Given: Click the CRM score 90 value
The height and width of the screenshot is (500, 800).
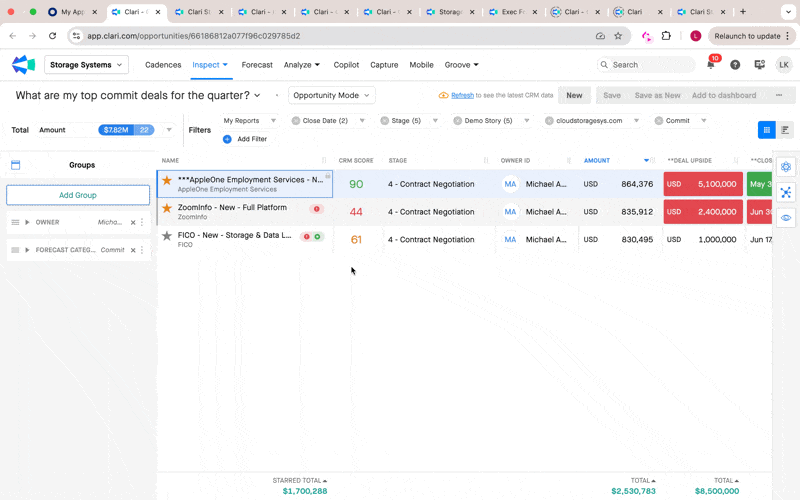Looking at the screenshot, I should point(356,184).
